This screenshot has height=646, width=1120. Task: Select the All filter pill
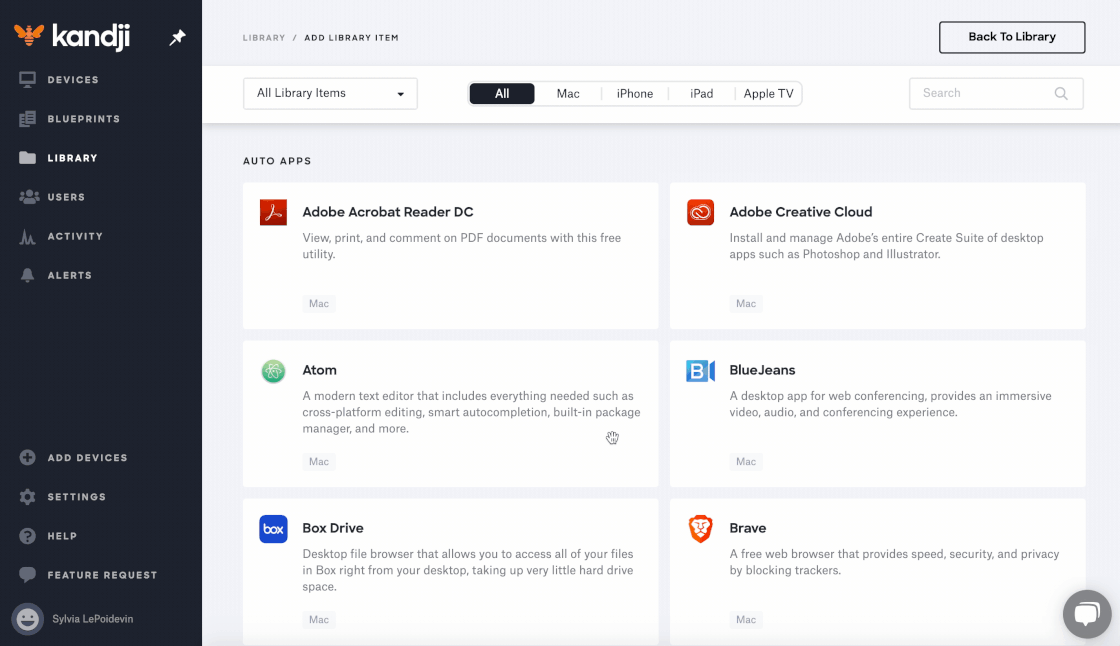tap(501, 92)
